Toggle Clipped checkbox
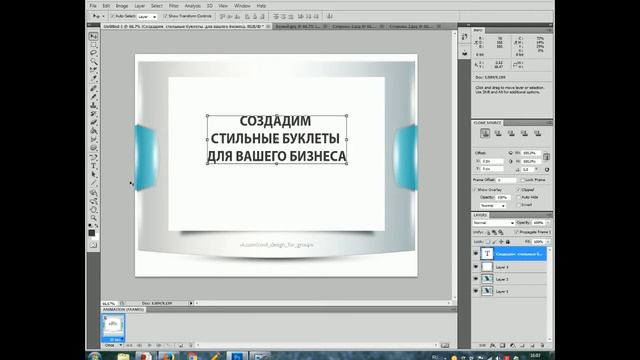 pos(518,190)
